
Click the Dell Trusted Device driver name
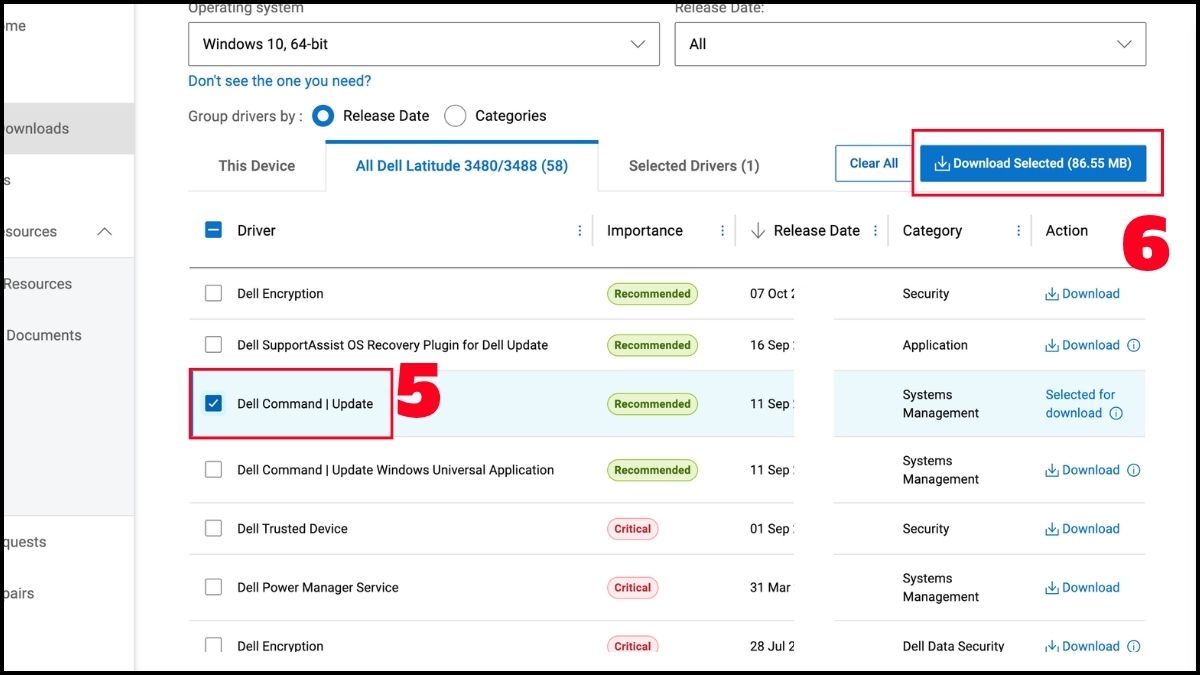click(292, 529)
